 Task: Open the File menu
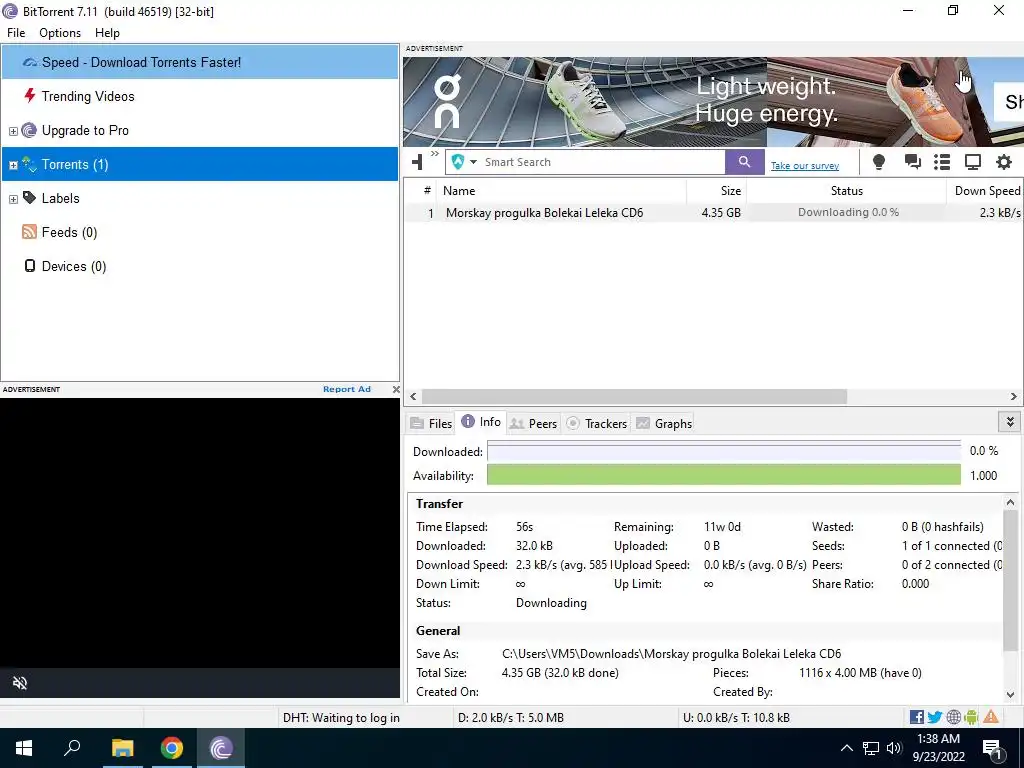16,33
